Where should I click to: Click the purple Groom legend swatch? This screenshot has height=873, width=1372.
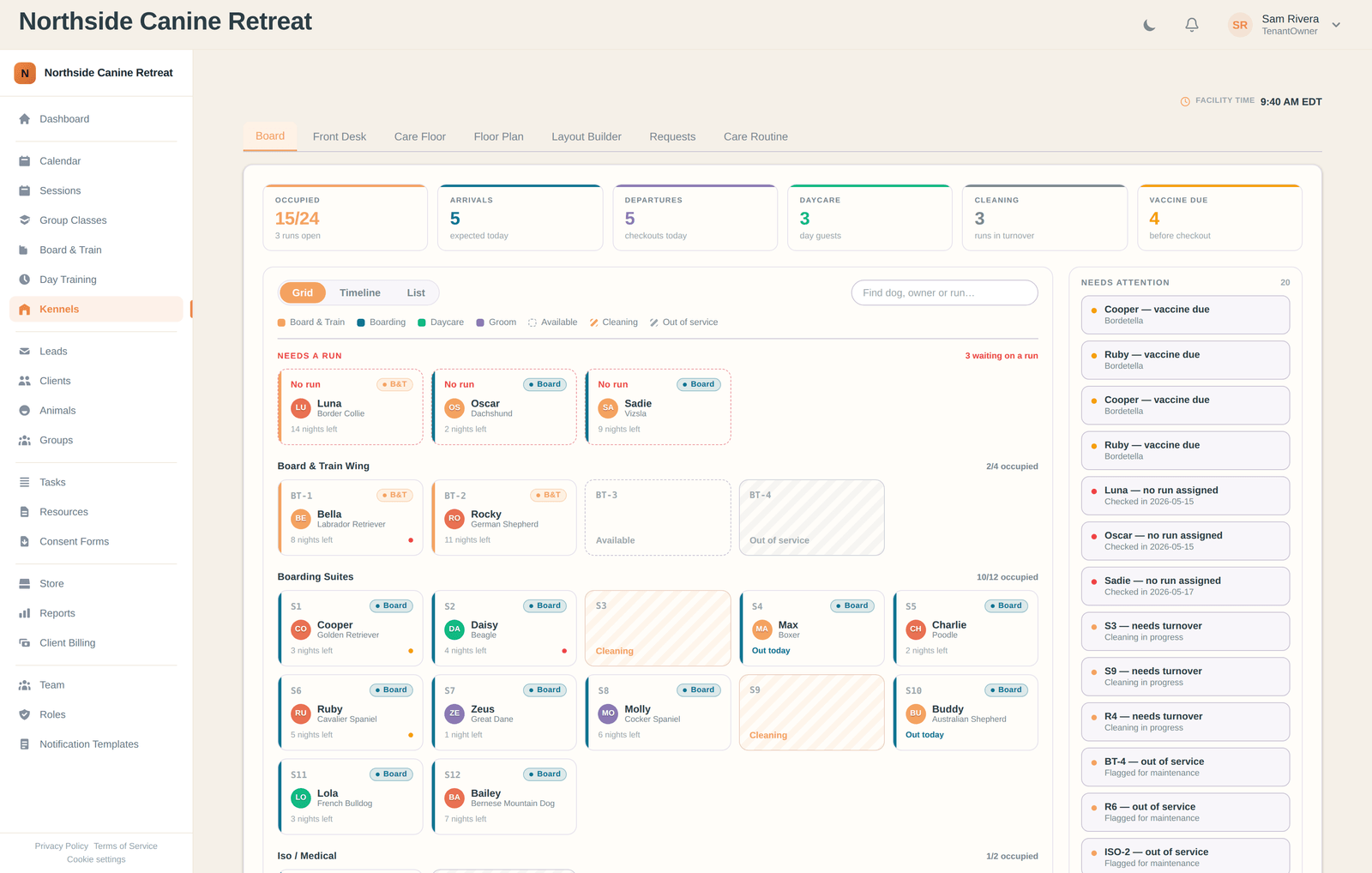click(480, 322)
